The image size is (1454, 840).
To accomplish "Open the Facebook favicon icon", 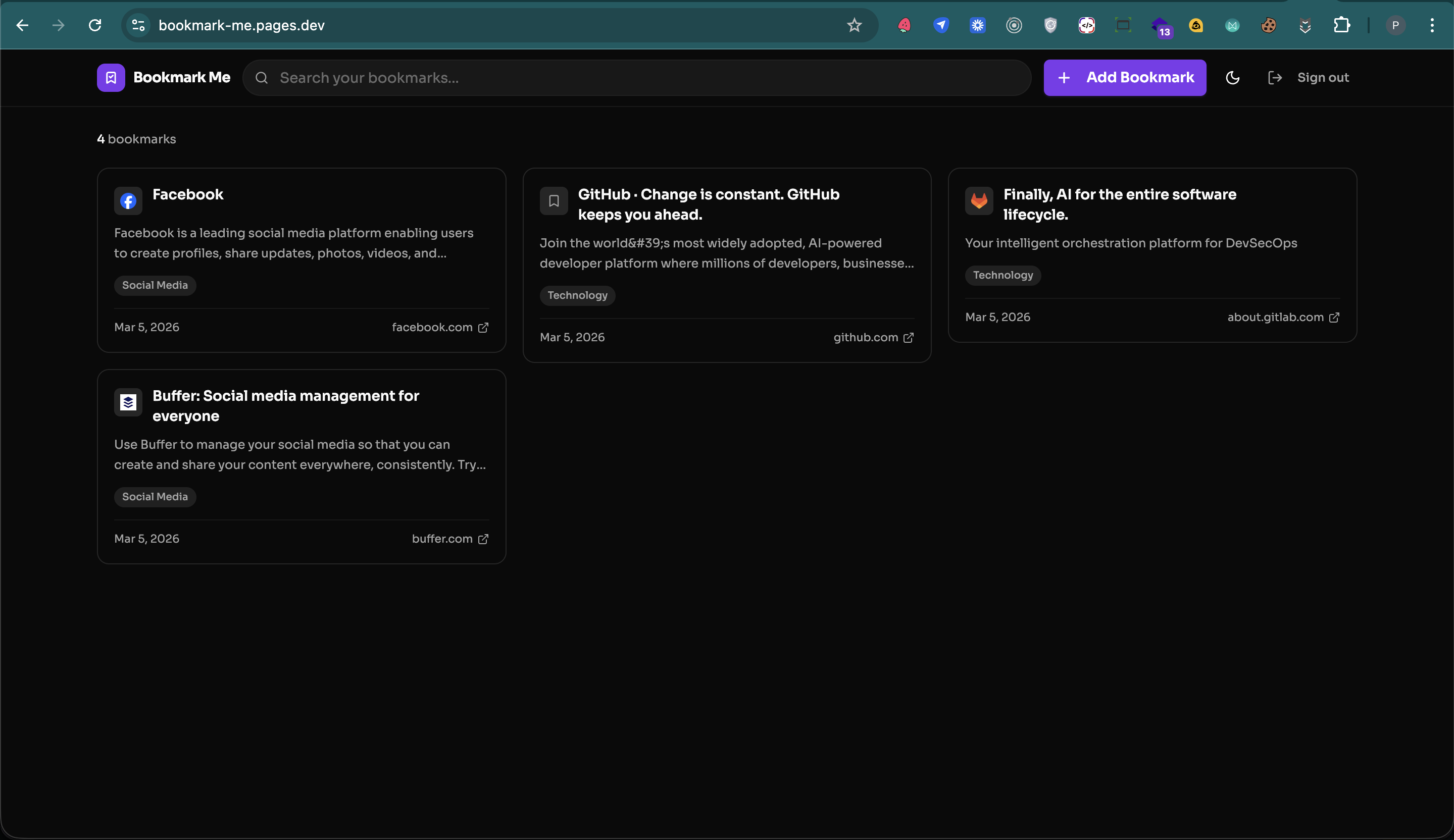I will coord(128,201).
